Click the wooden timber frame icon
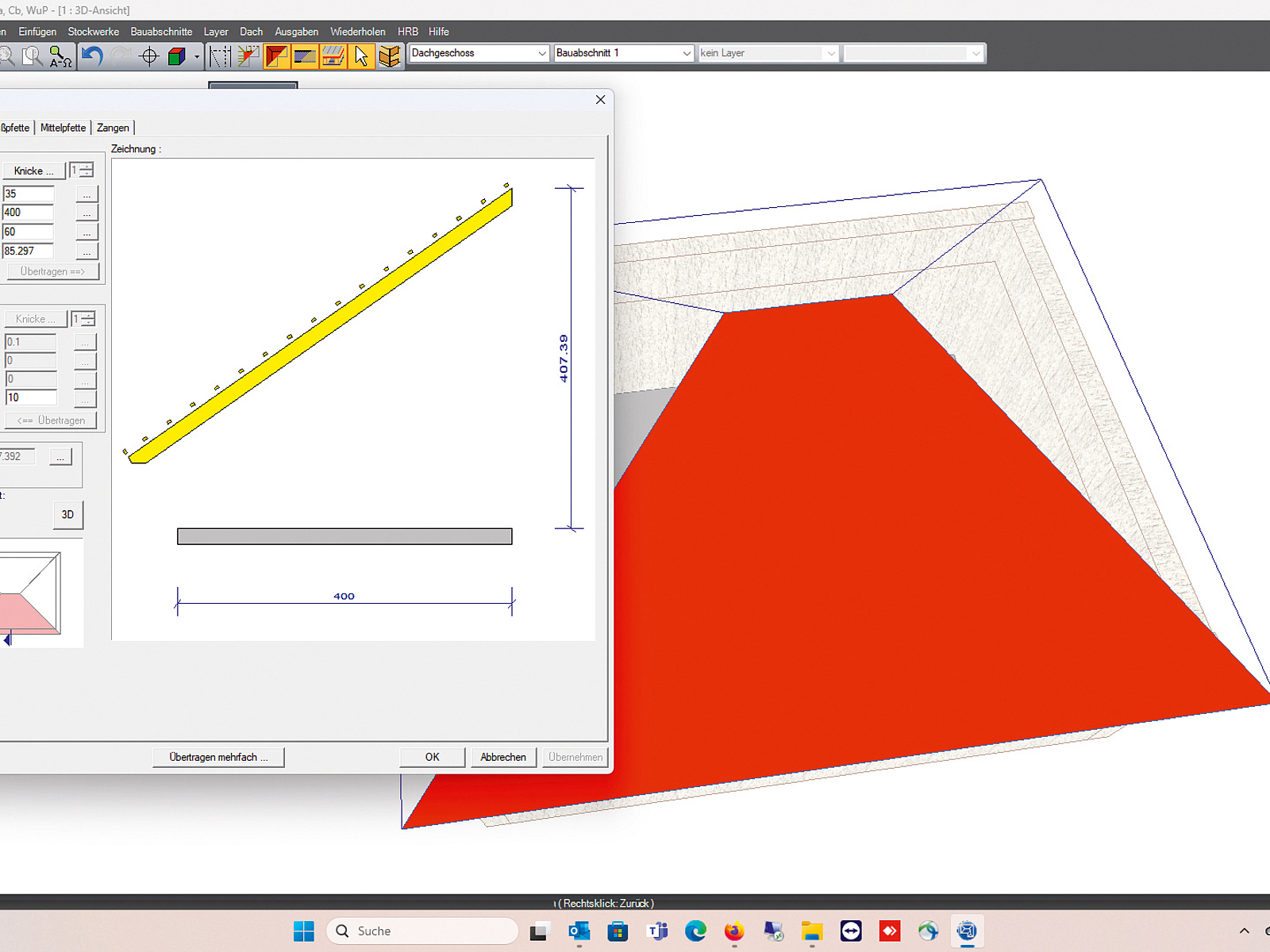The image size is (1270, 952). [390, 56]
